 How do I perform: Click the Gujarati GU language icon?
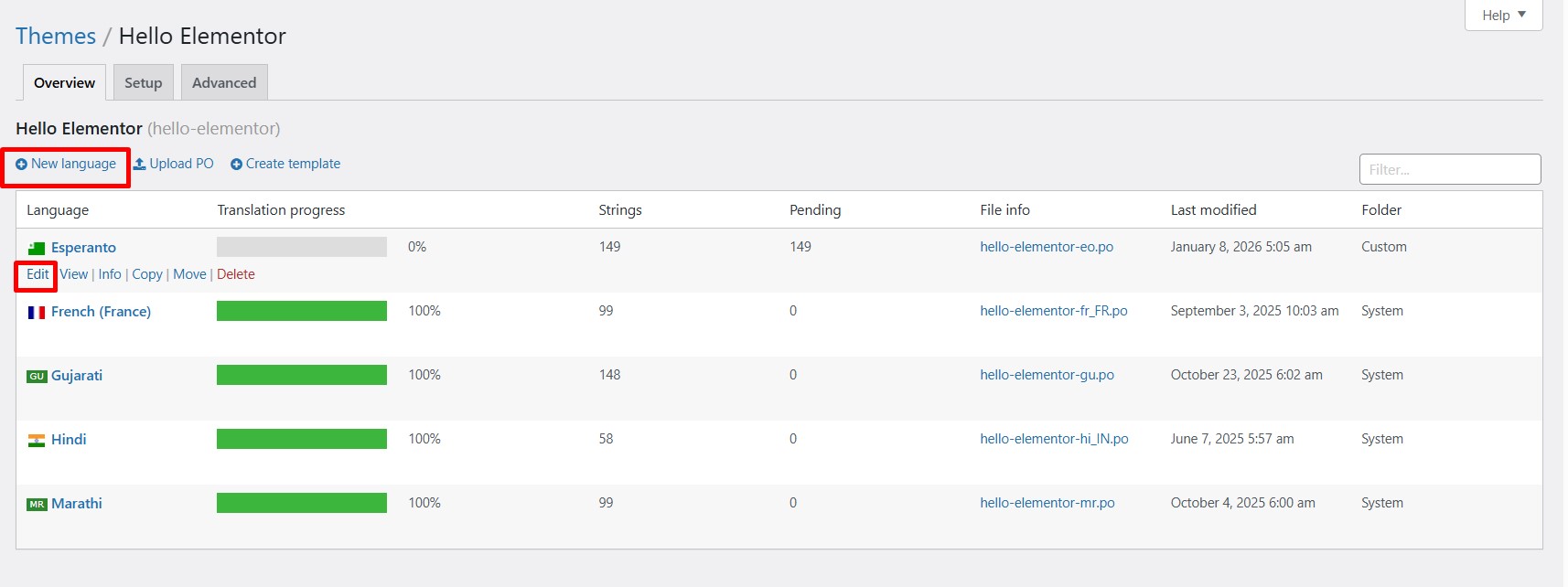[37, 376]
